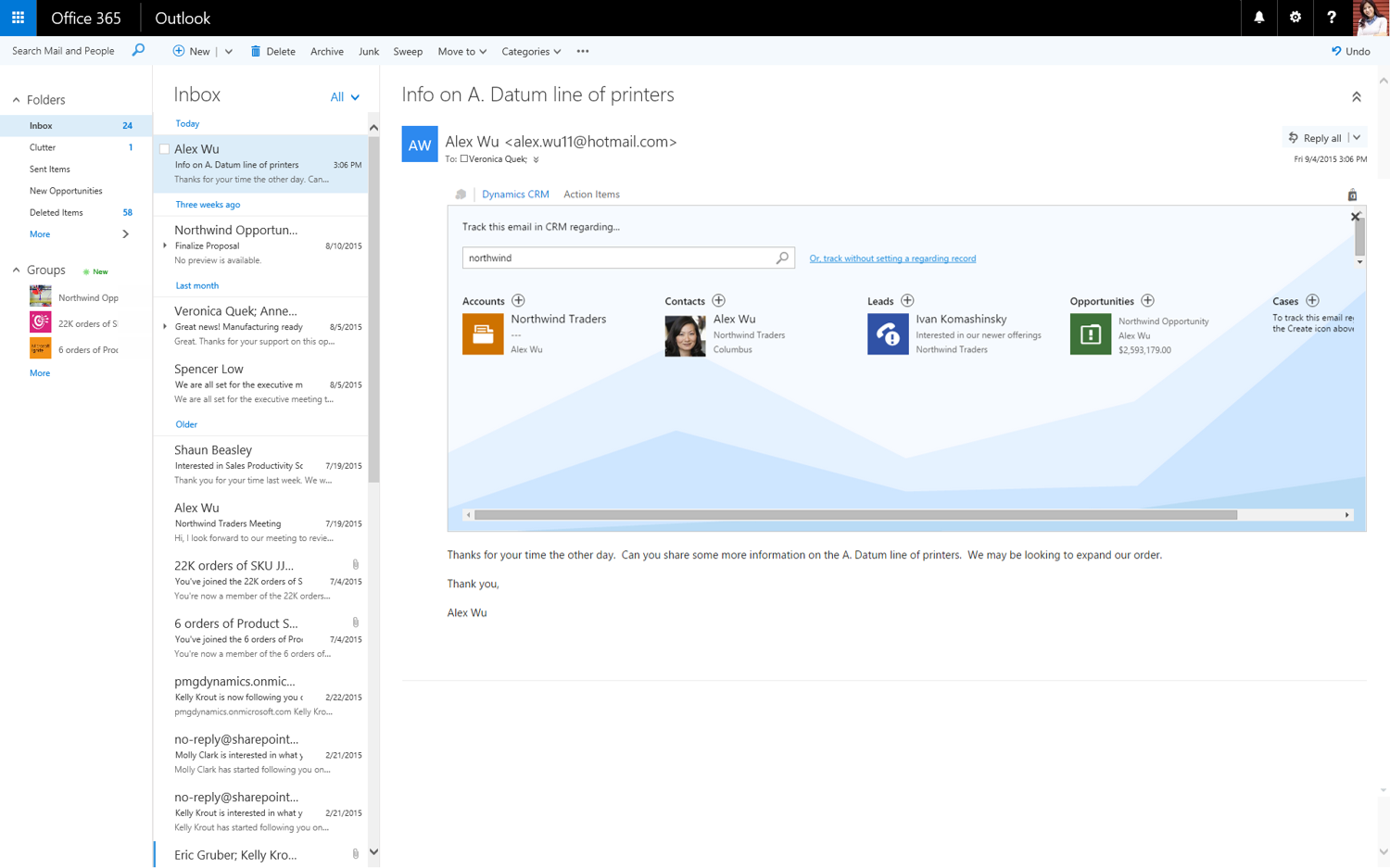Open Reply all options dropdown arrow

point(1357,138)
